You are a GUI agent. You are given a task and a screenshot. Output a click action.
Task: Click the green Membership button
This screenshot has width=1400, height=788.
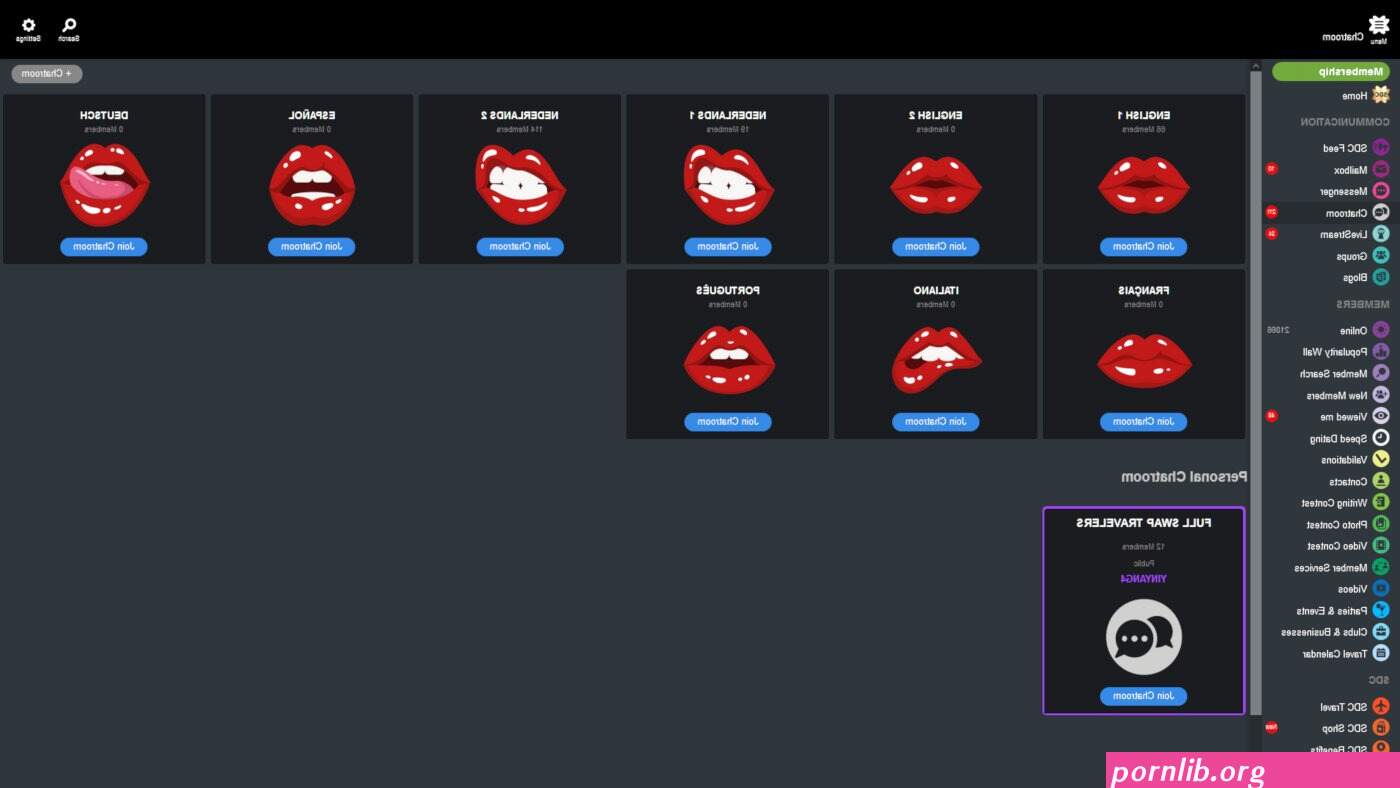coord(1331,71)
